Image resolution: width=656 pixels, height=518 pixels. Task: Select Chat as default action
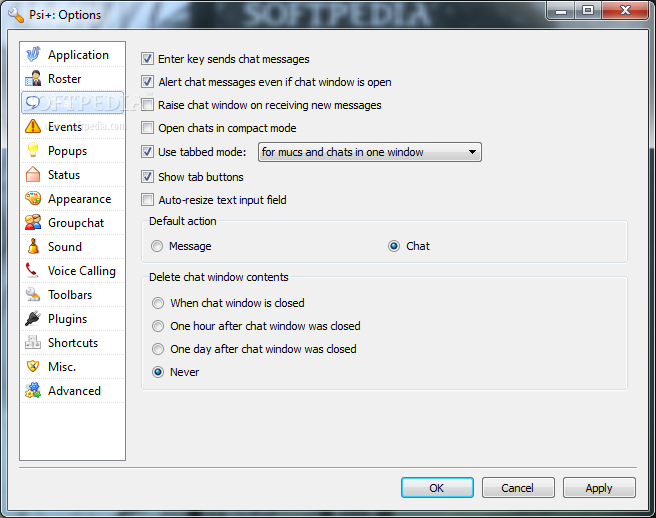point(394,246)
